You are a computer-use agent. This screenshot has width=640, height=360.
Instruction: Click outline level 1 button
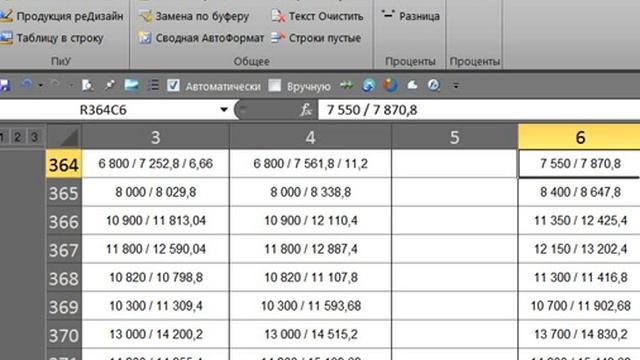click(2, 137)
